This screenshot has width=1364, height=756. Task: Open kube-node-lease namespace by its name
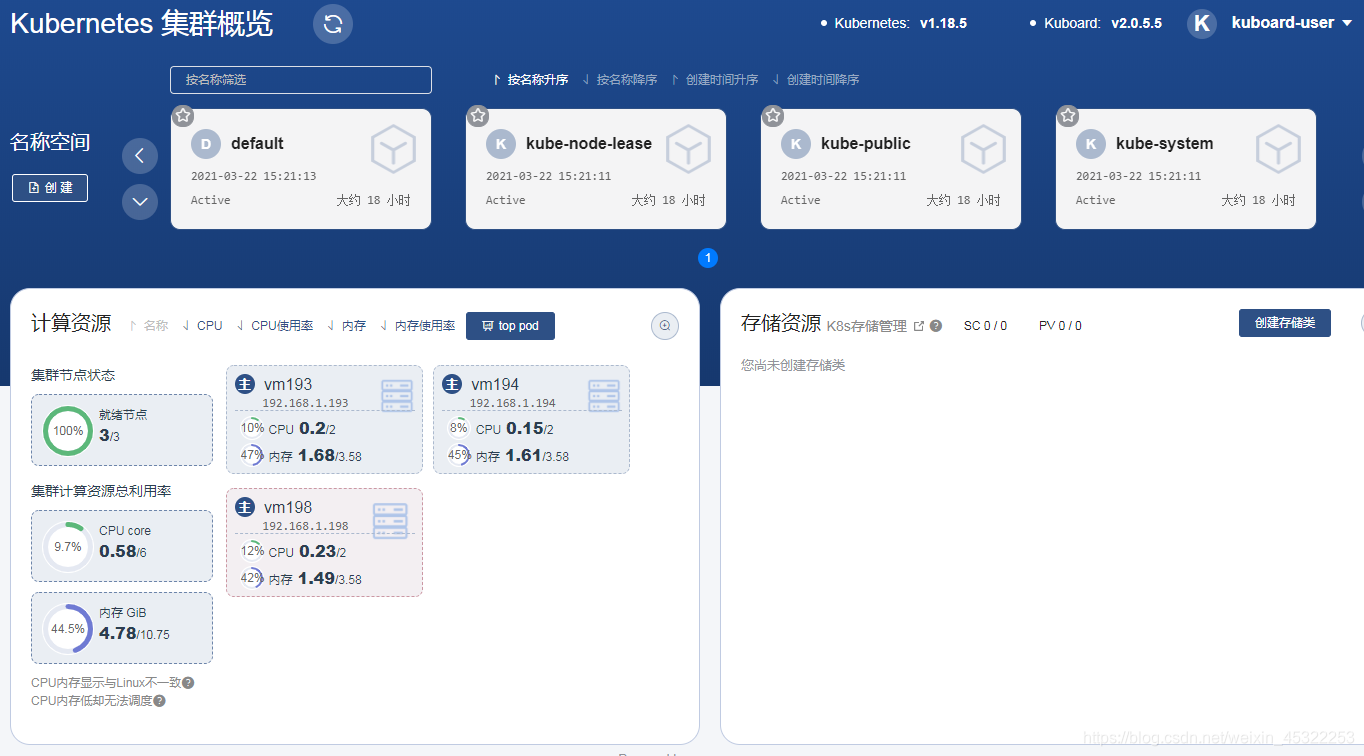coord(589,144)
